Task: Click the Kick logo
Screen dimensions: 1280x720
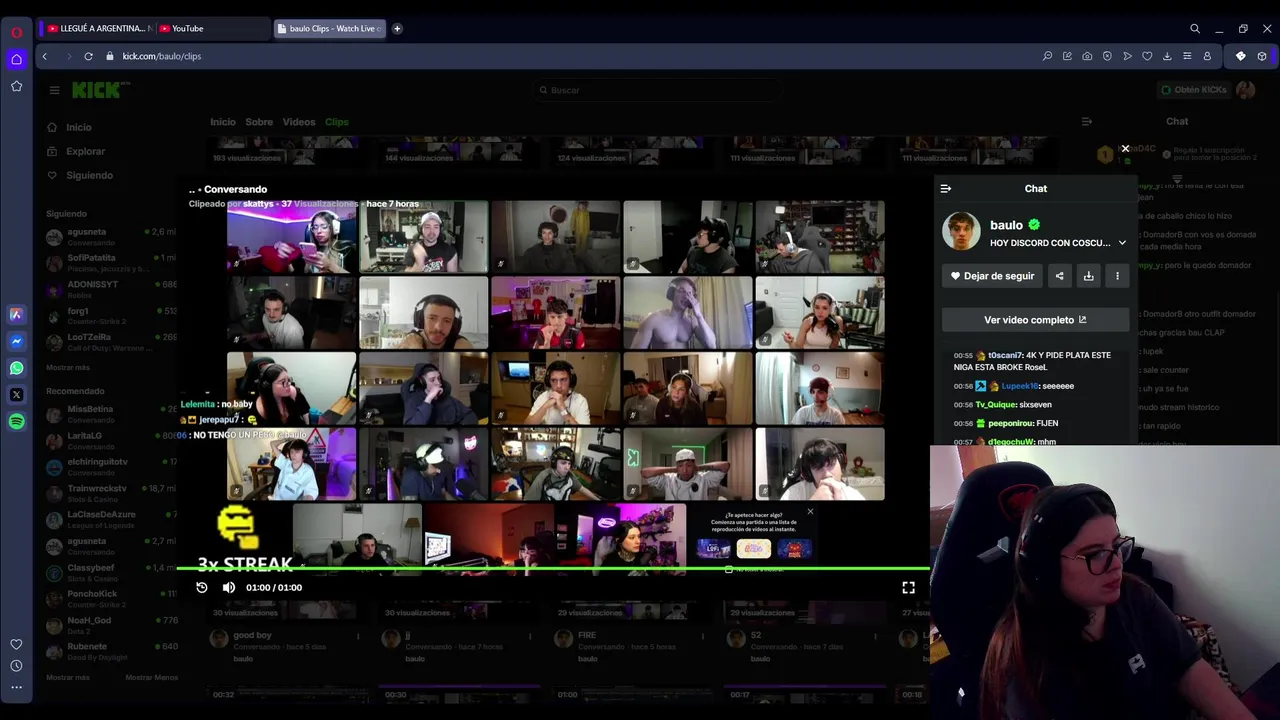Action: pyautogui.click(x=100, y=90)
